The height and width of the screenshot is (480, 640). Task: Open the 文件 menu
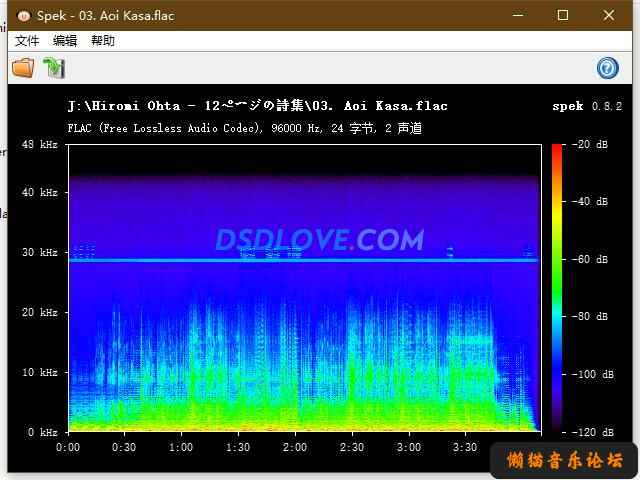point(27,41)
